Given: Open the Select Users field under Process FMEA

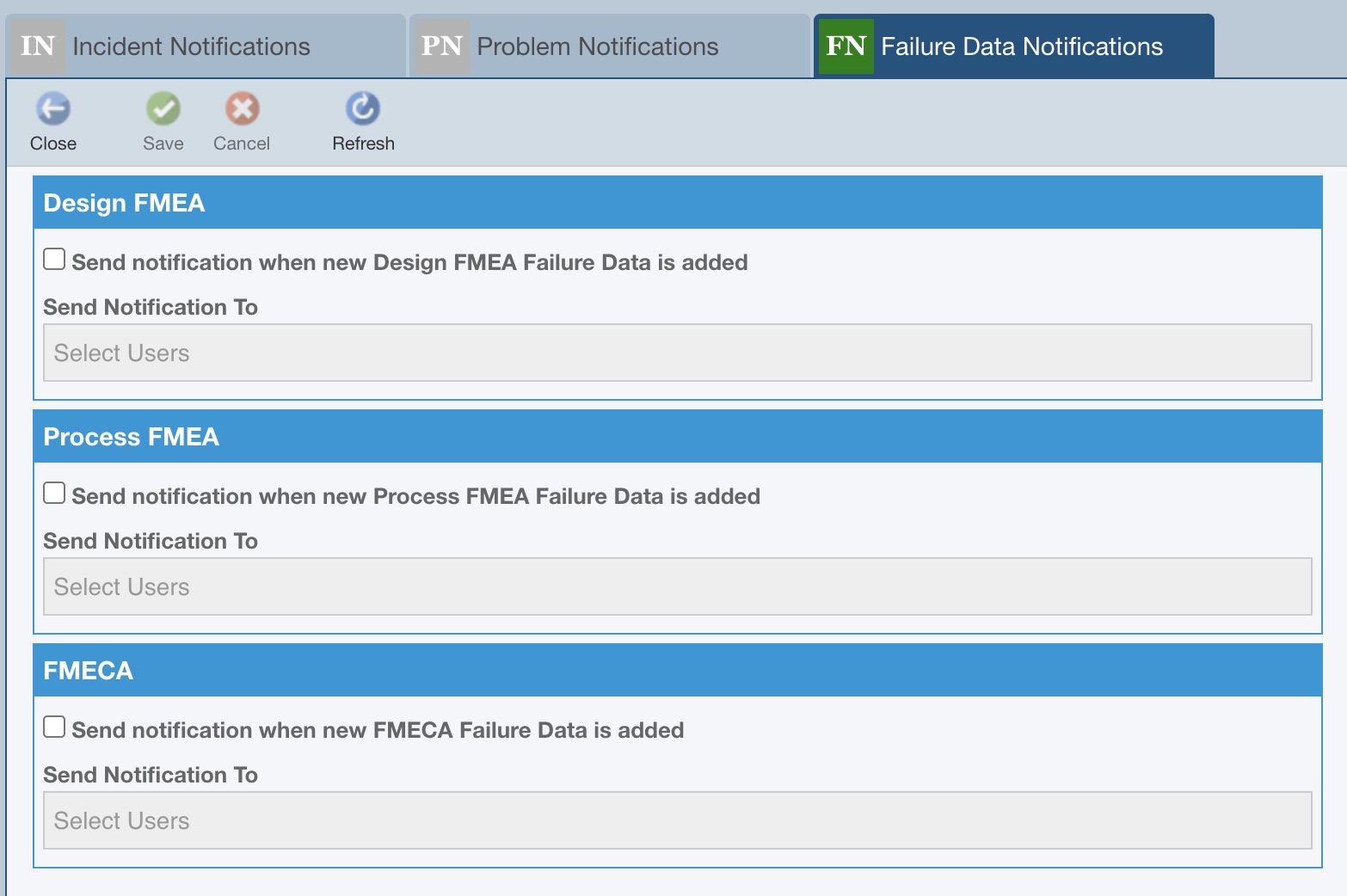Looking at the screenshot, I should [x=673, y=586].
